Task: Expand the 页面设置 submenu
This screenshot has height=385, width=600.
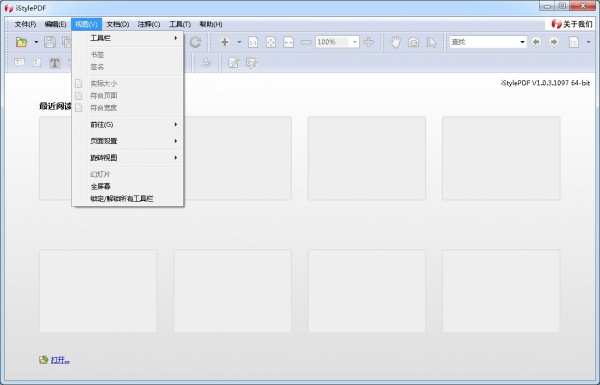Action: tap(128, 141)
